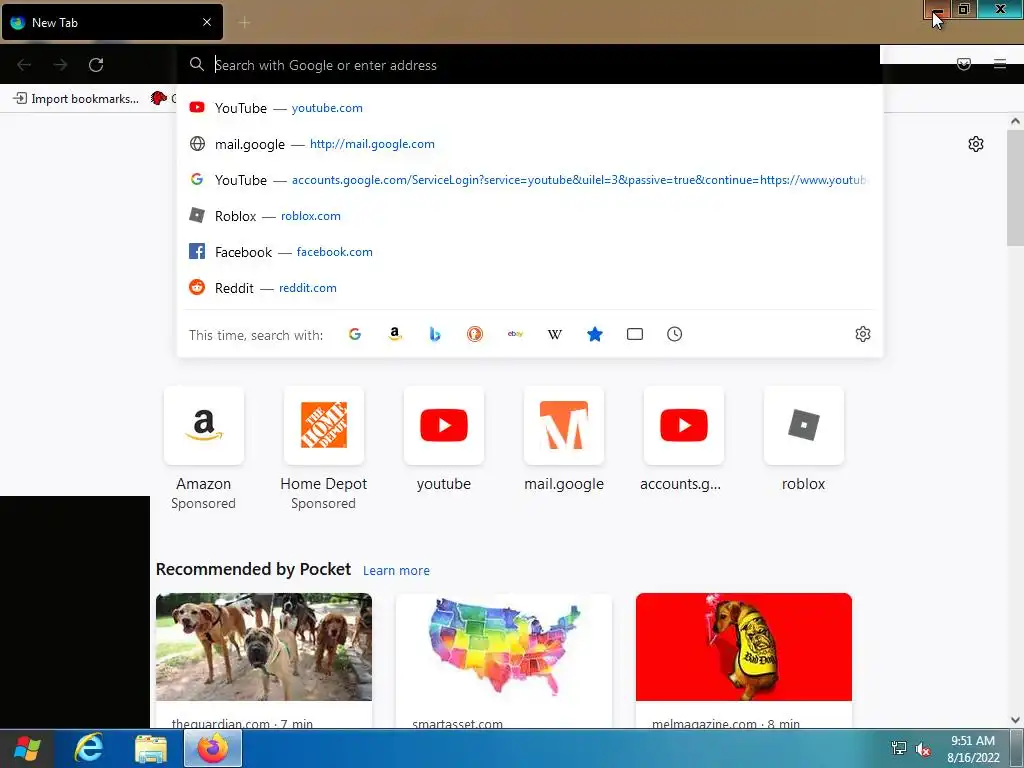Search this time with eBay icon
Image resolution: width=1024 pixels, height=768 pixels.
[515, 334]
